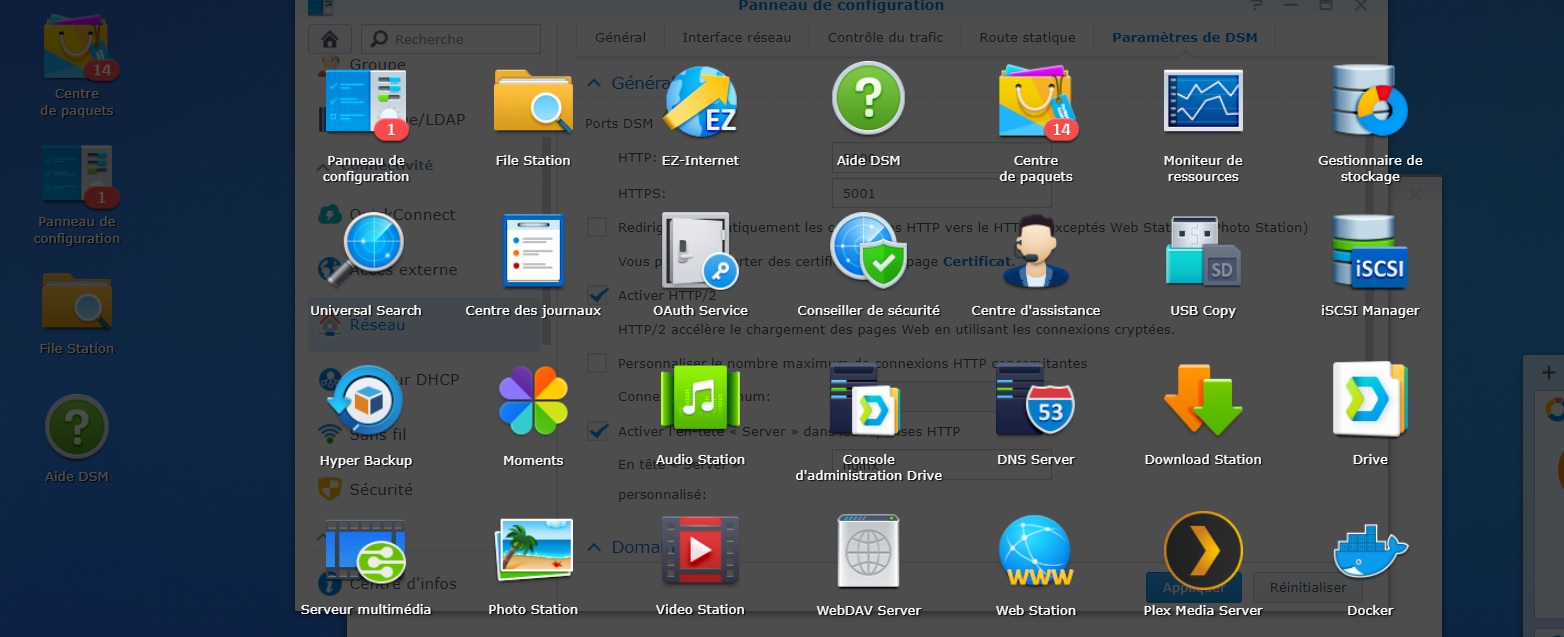This screenshot has height=637, width=1564.
Task: Launch Moniteur de ressources app
Action: [x=1202, y=103]
